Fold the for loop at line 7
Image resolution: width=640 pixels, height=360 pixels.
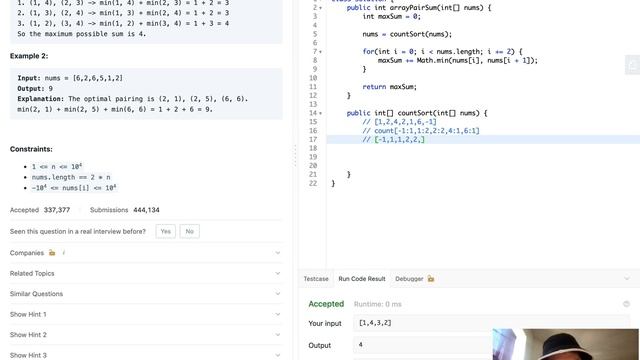[x=320, y=52]
